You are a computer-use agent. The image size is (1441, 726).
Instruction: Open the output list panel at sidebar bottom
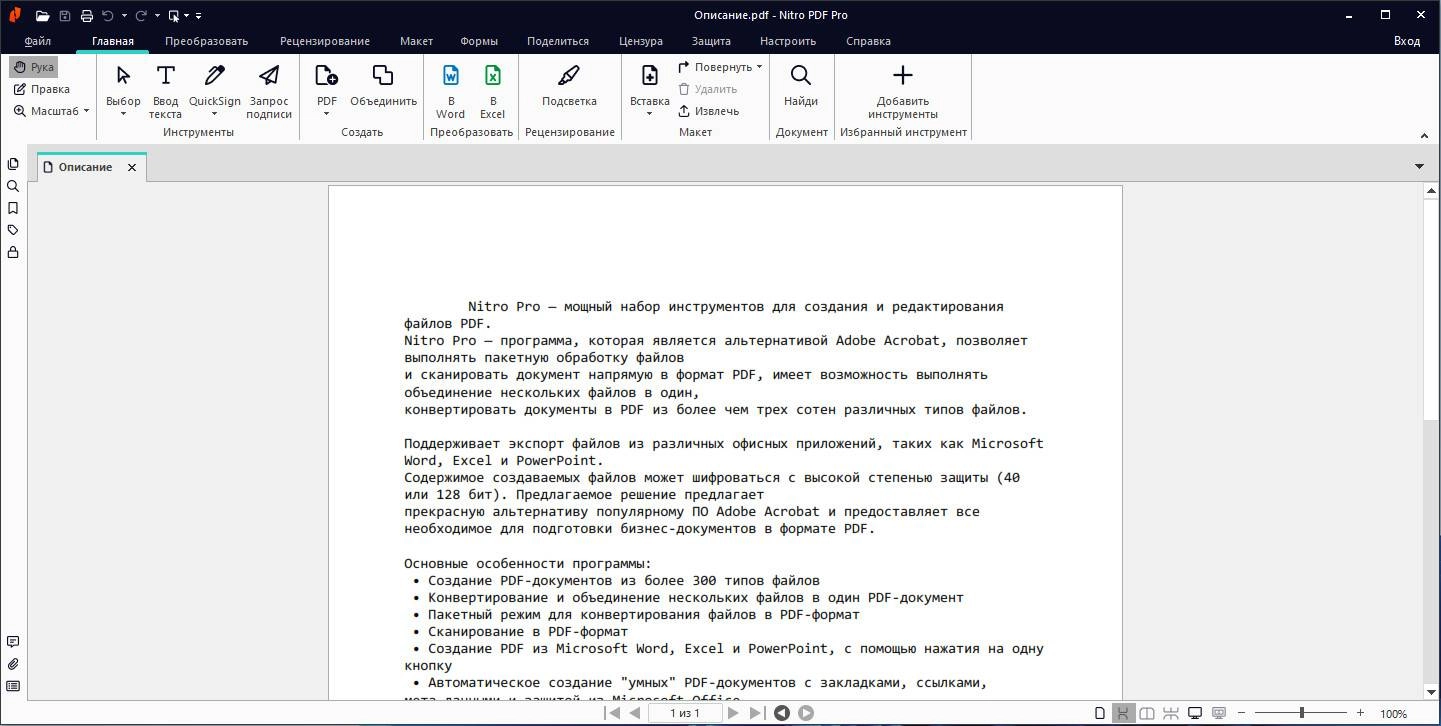(13, 686)
